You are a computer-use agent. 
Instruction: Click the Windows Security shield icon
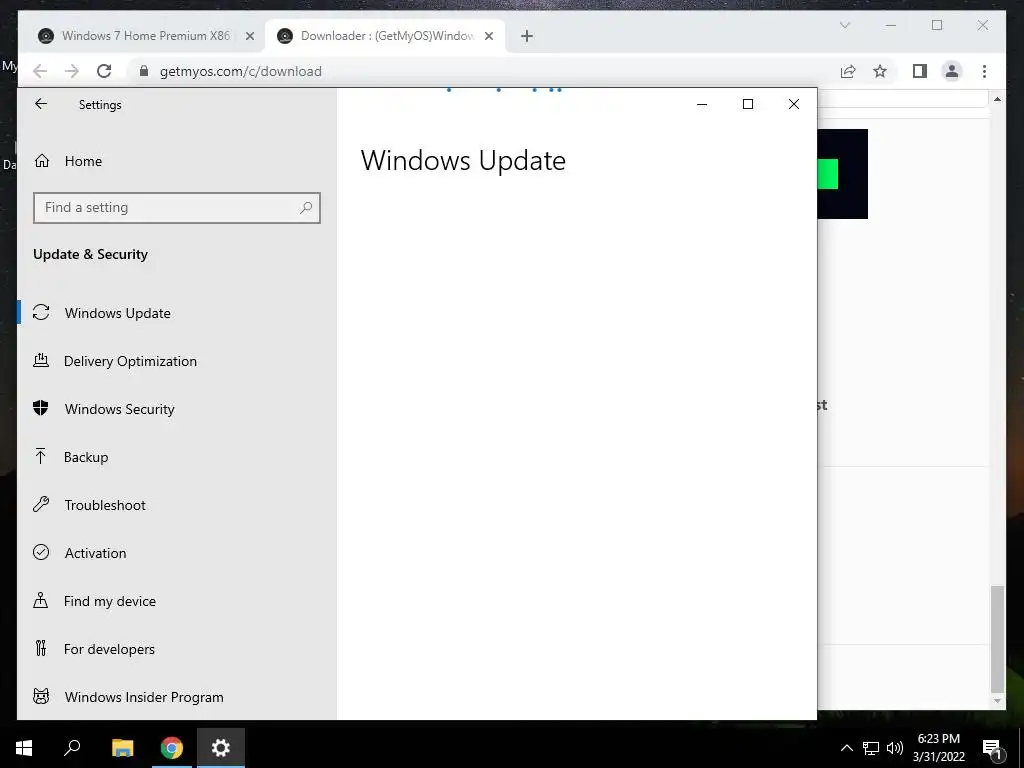point(40,408)
